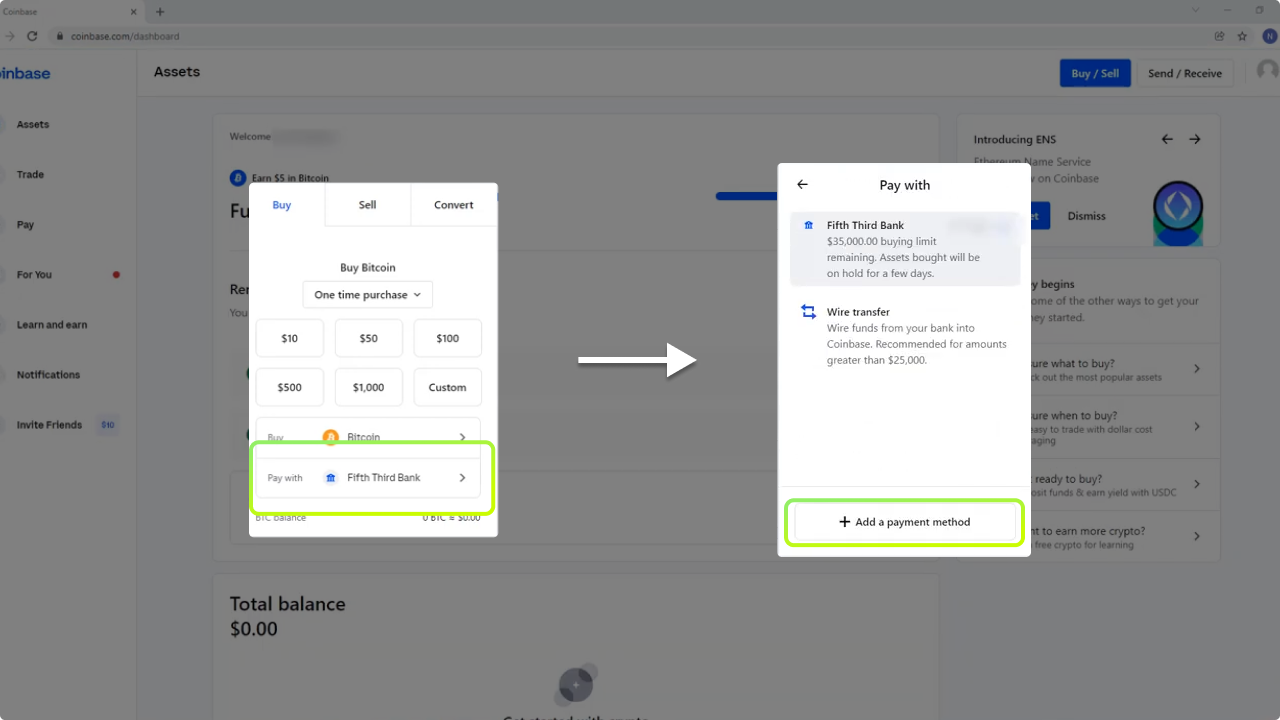Select Fifth Third Bank payment option
The image size is (1280, 720).
[904, 249]
